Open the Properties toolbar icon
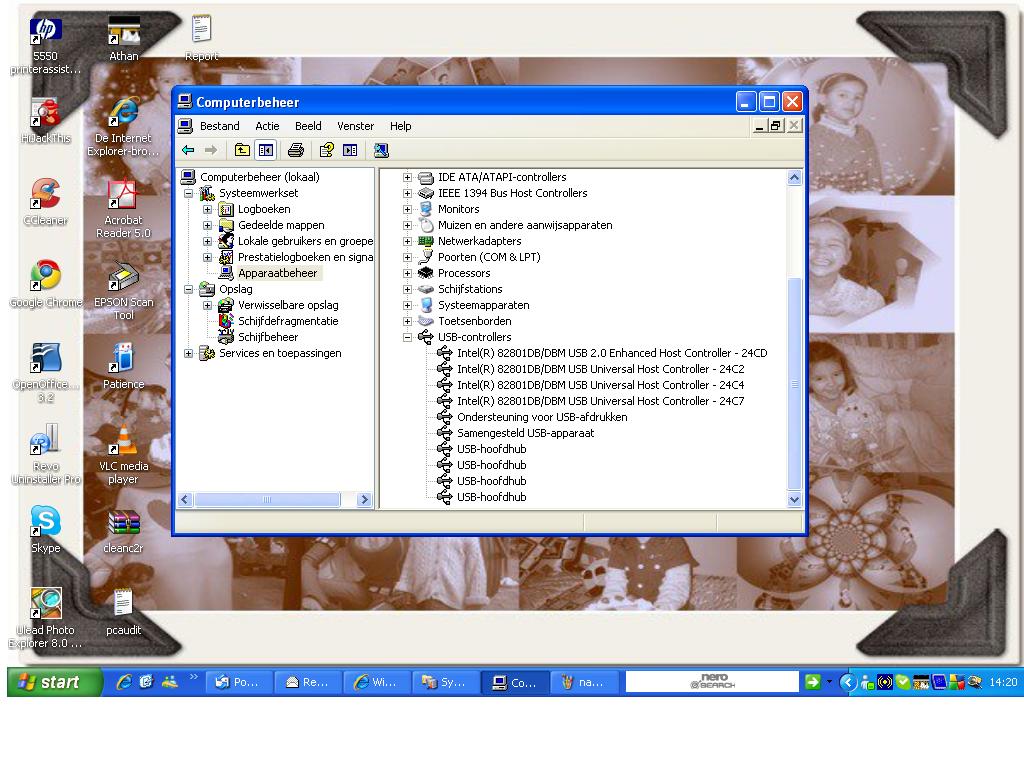This screenshot has width=1024, height=768. coord(325,150)
